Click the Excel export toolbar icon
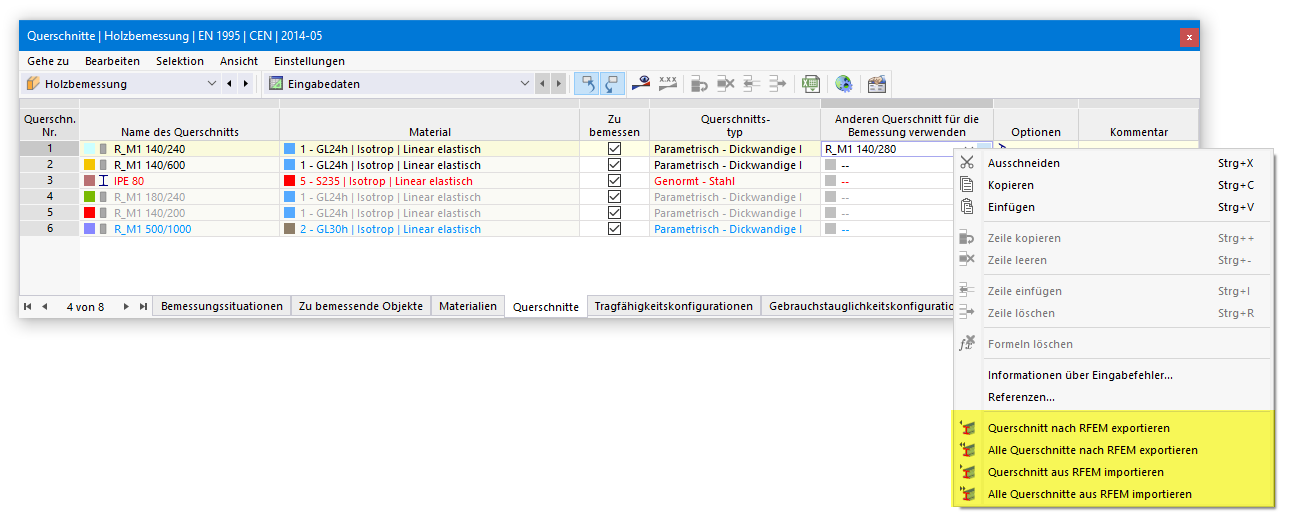This screenshot has width=1293, height=530. click(811, 84)
